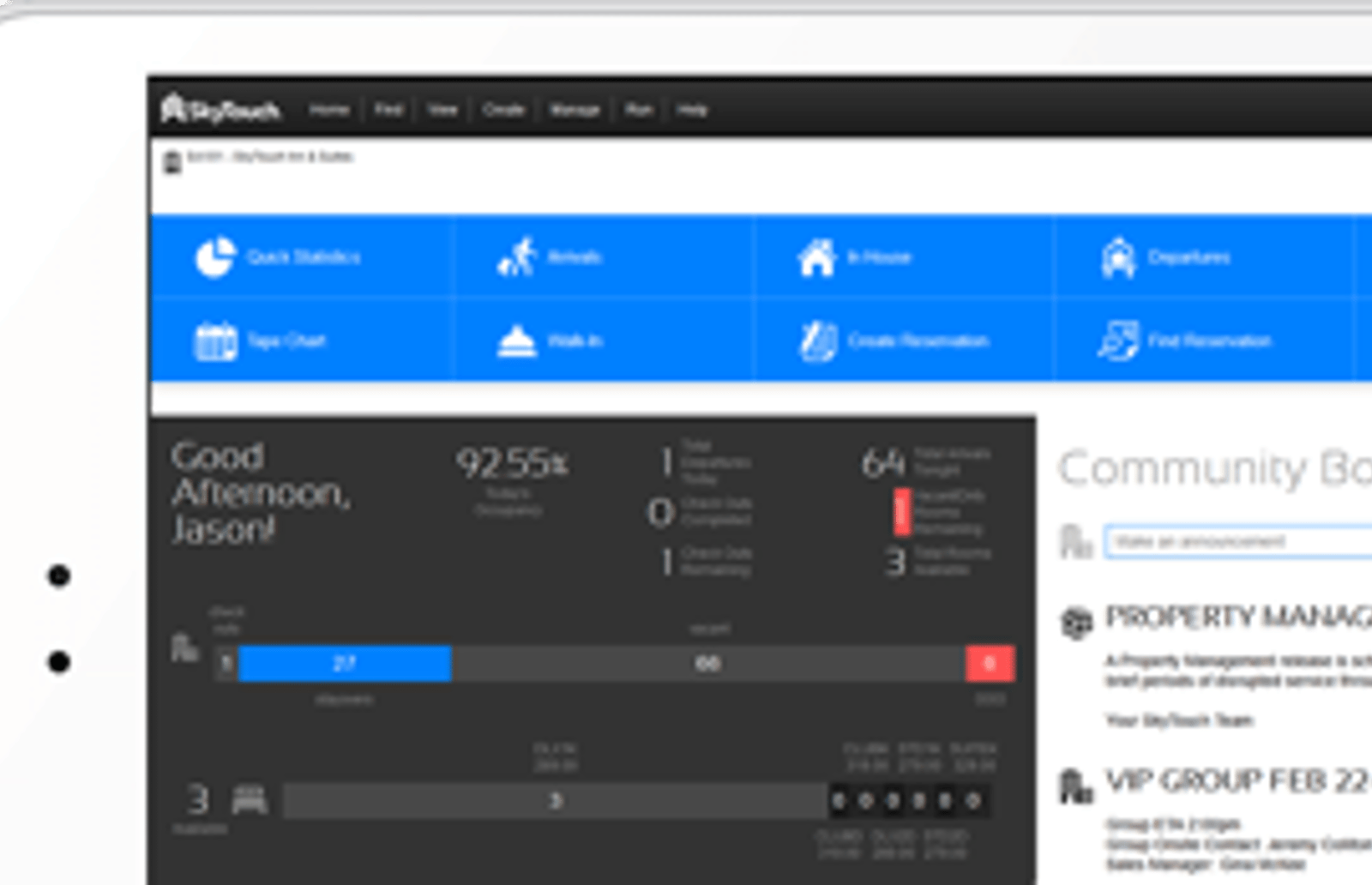Image resolution: width=1372 pixels, height=885 pixels.
Task: Open the Tape Chart link
Action: pos(286,340)
